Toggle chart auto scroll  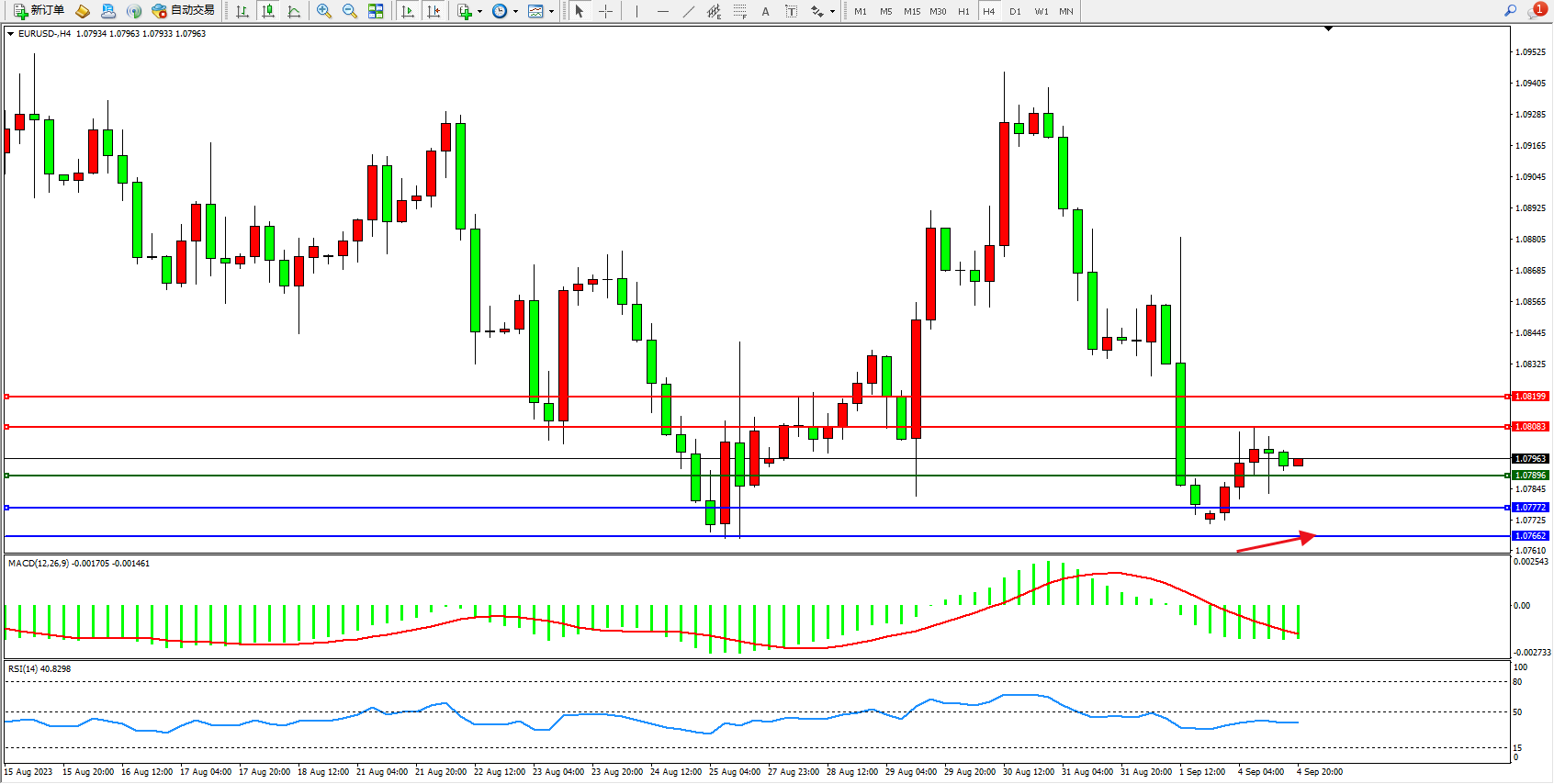point(408,11)
